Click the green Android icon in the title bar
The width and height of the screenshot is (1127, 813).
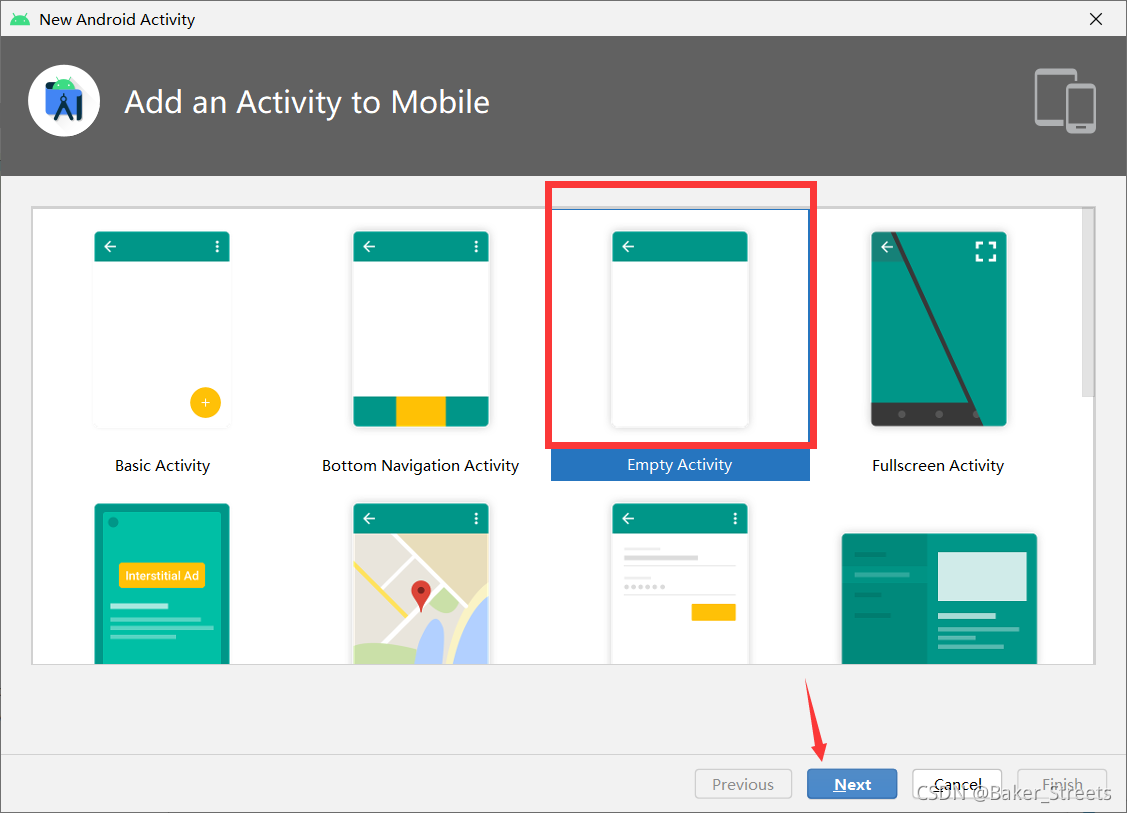[21, 18]
